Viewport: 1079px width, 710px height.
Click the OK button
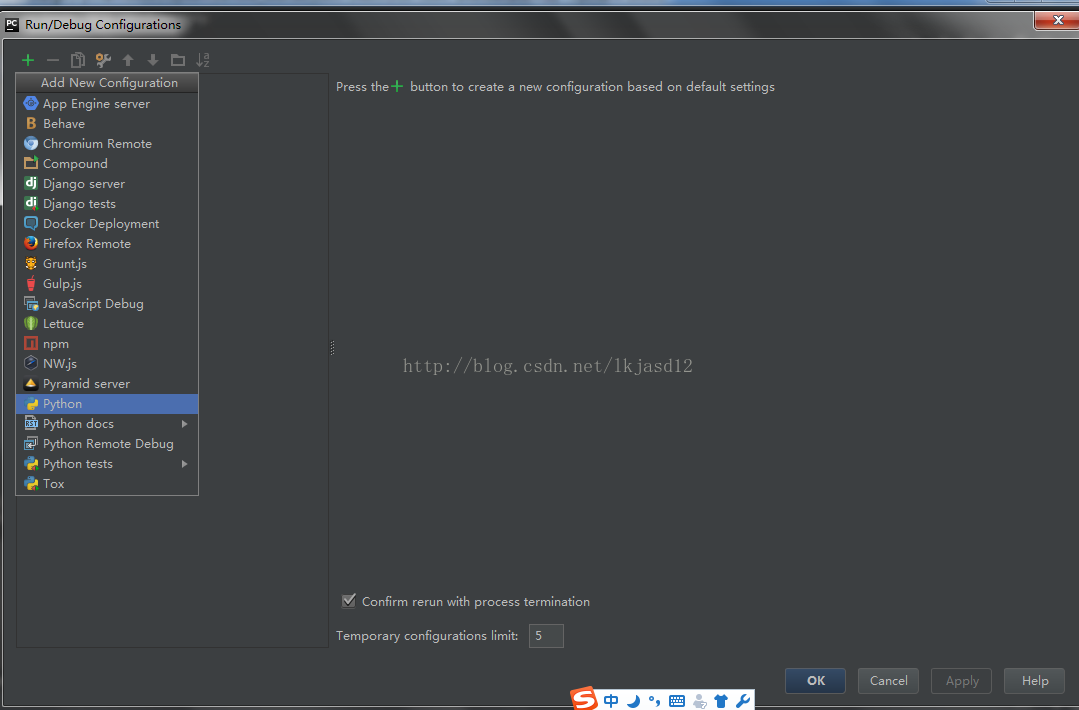[x=815, y=680]
